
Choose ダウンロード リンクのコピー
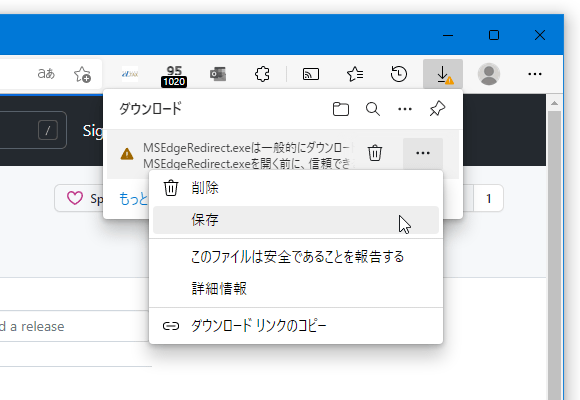pos(296,326)
